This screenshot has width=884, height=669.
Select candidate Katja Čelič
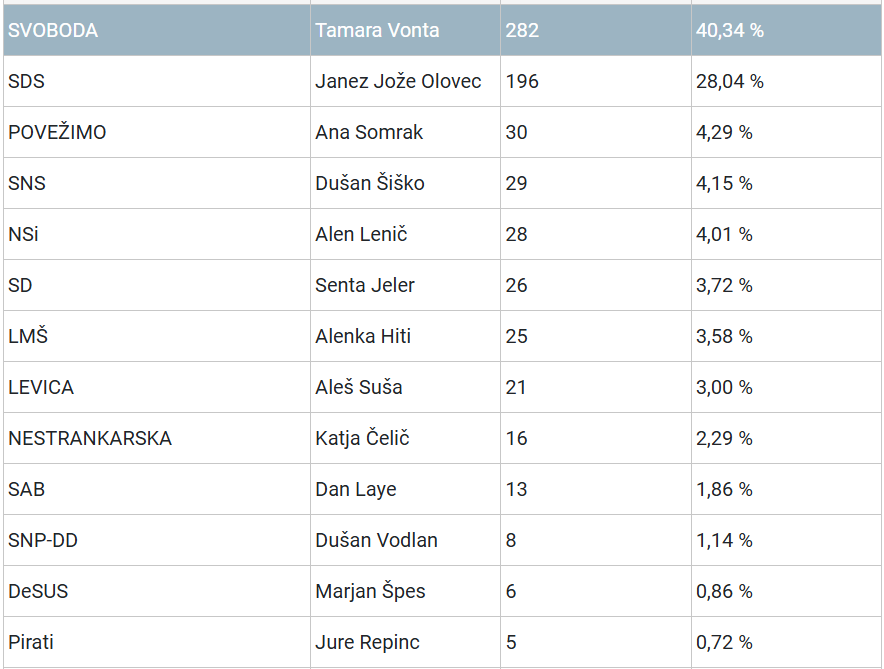(363, 438)
